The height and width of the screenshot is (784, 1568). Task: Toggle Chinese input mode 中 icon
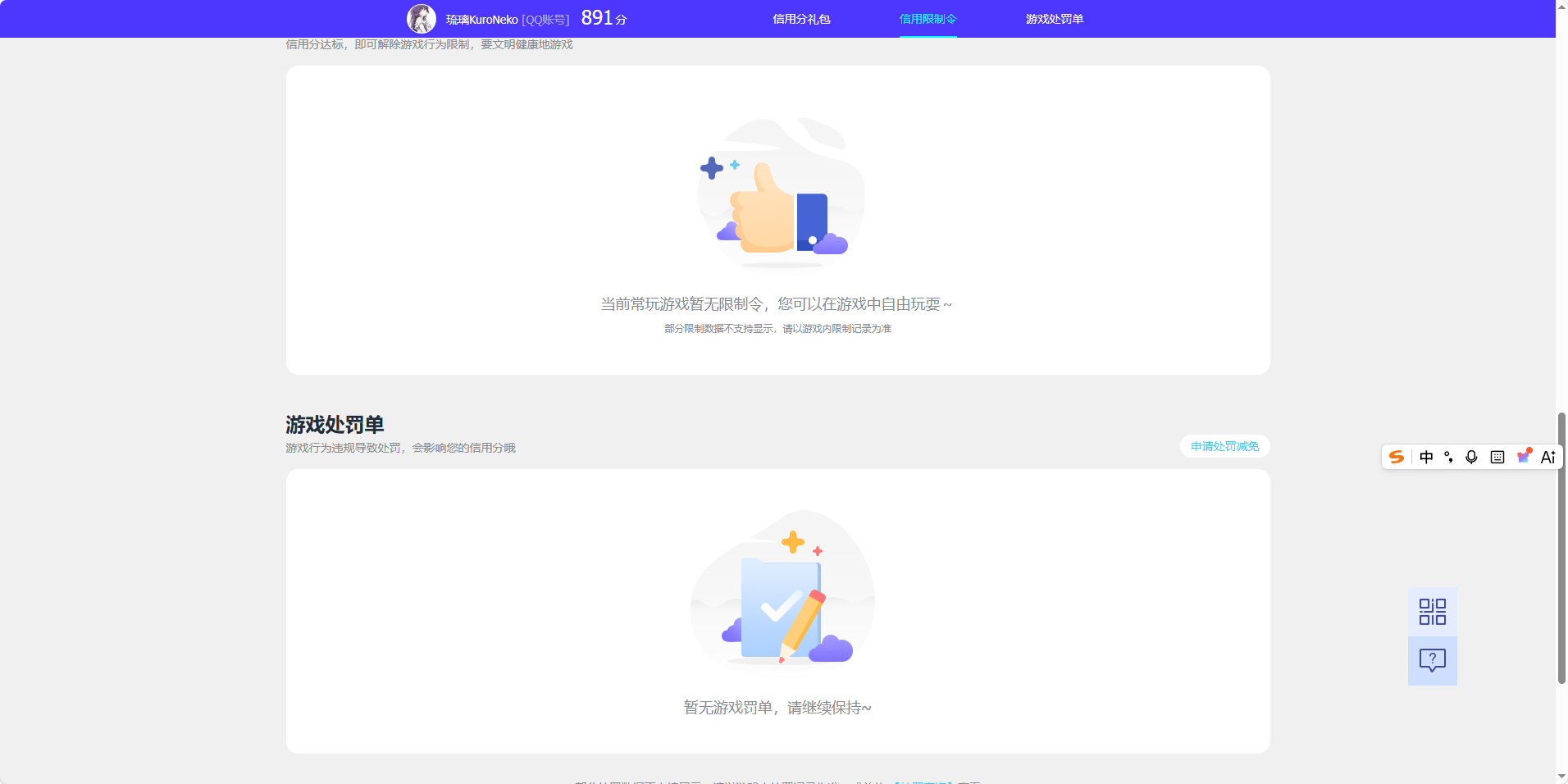pyautogui.click(x=1426, y=457)
